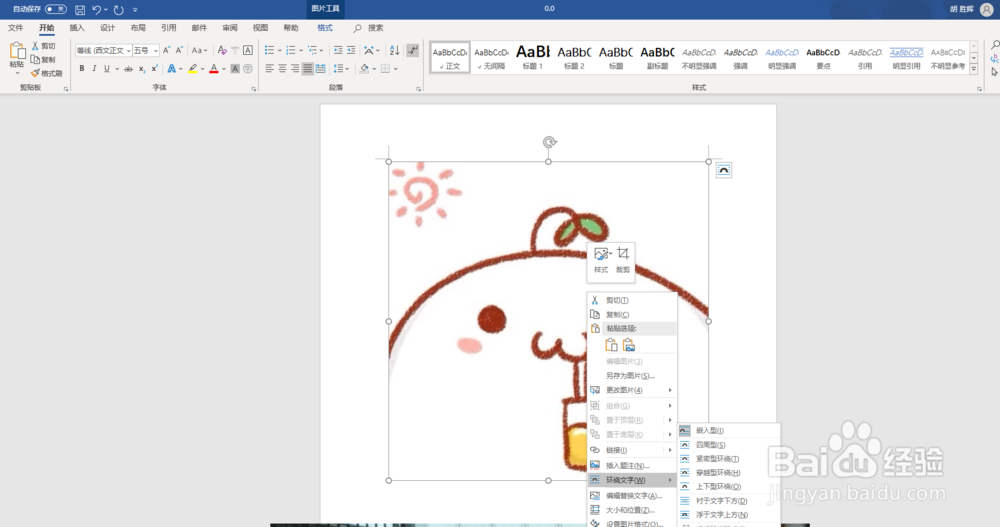Click the 裁剪 crop mini-toolbar icon
The image size is (1000, 527).
point(623,260)
